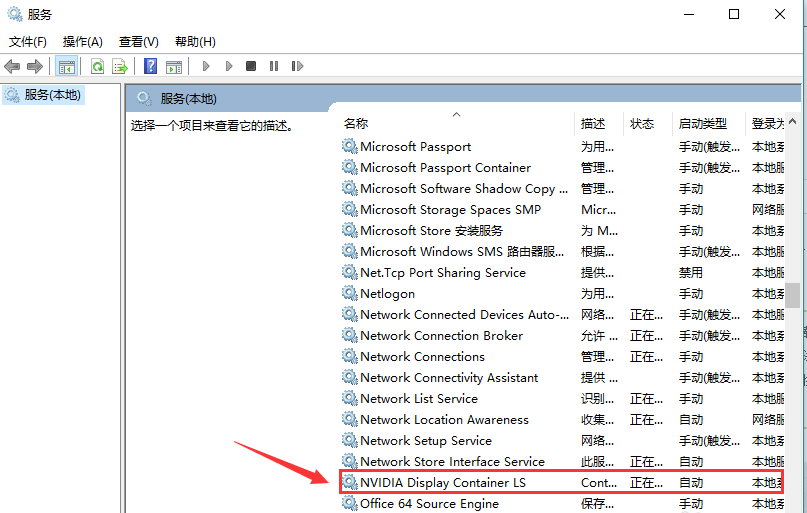
Task: Open the 查看(V) menu
Action: (138, 41)
